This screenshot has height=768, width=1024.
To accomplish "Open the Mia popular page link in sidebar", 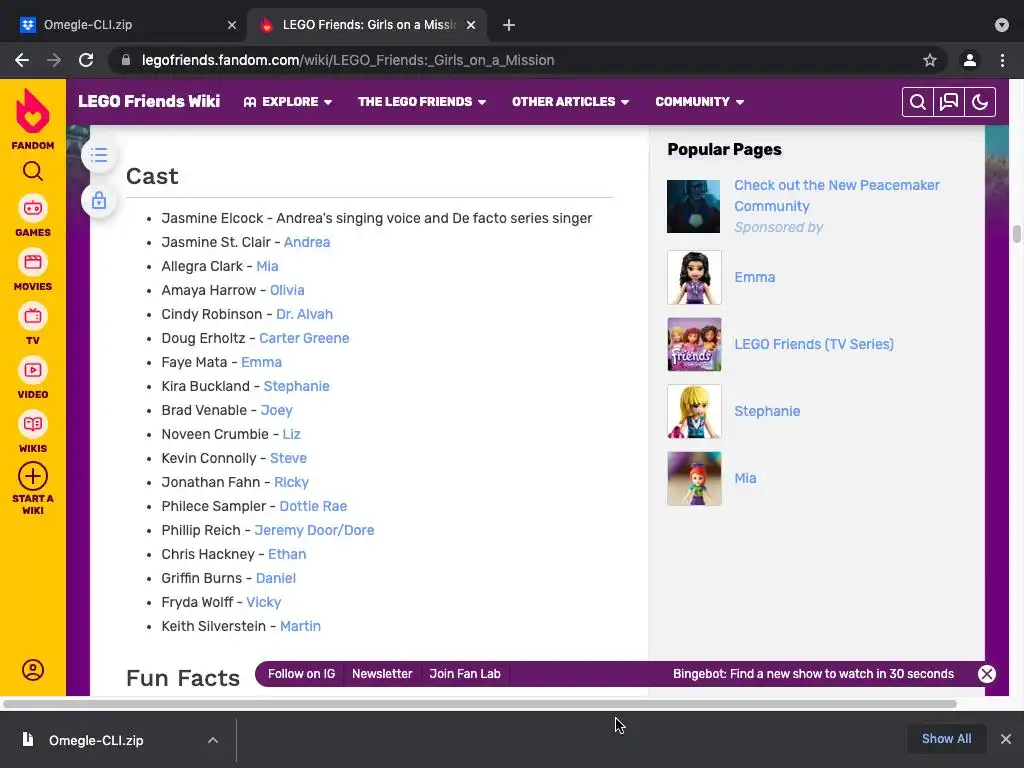I will [745, 478].
